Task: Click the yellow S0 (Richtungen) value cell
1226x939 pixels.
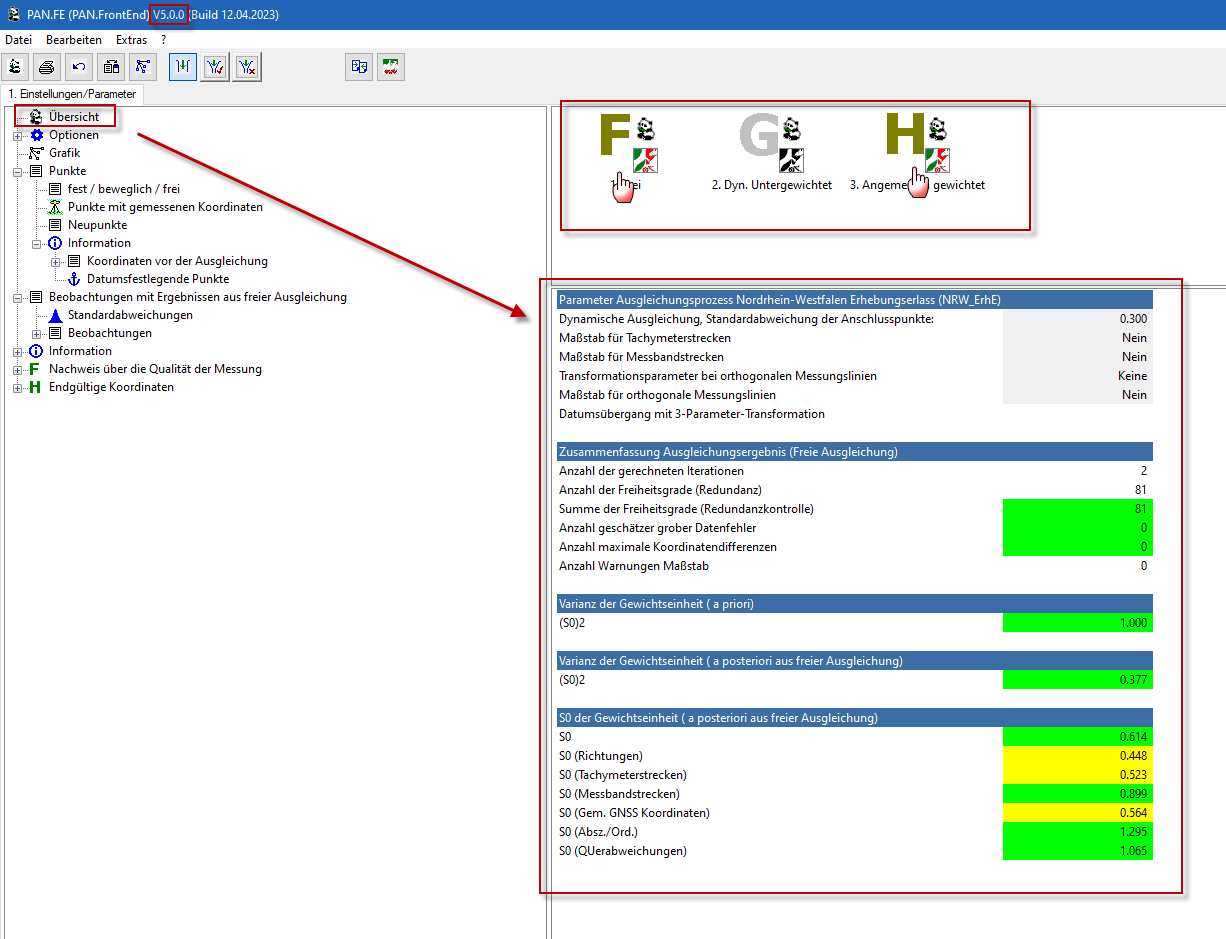Action: pos(1077,756)
